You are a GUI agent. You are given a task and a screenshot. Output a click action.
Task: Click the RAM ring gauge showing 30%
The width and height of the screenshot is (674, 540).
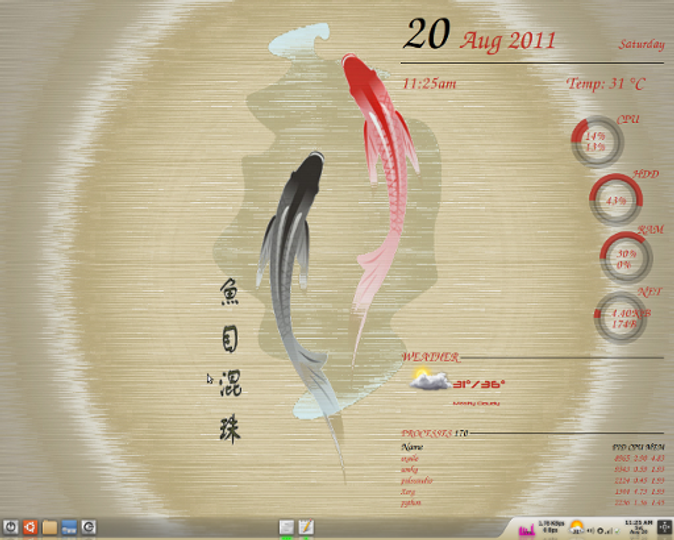point(626,258)
